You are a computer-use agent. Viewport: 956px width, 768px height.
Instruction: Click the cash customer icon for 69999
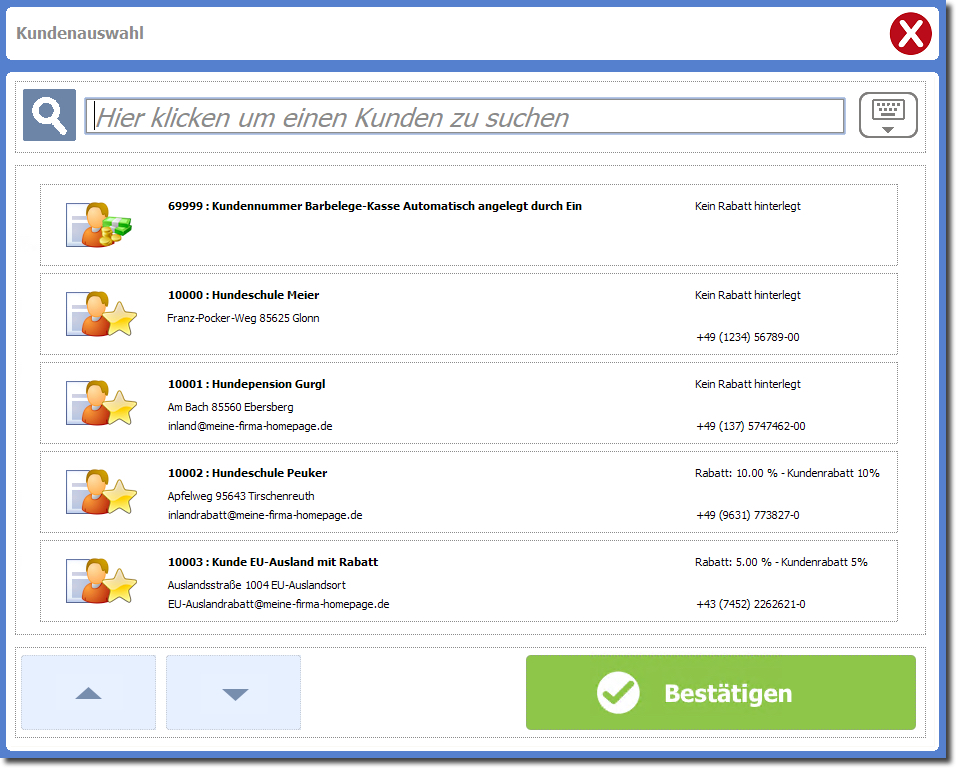(x=99, y=224)
